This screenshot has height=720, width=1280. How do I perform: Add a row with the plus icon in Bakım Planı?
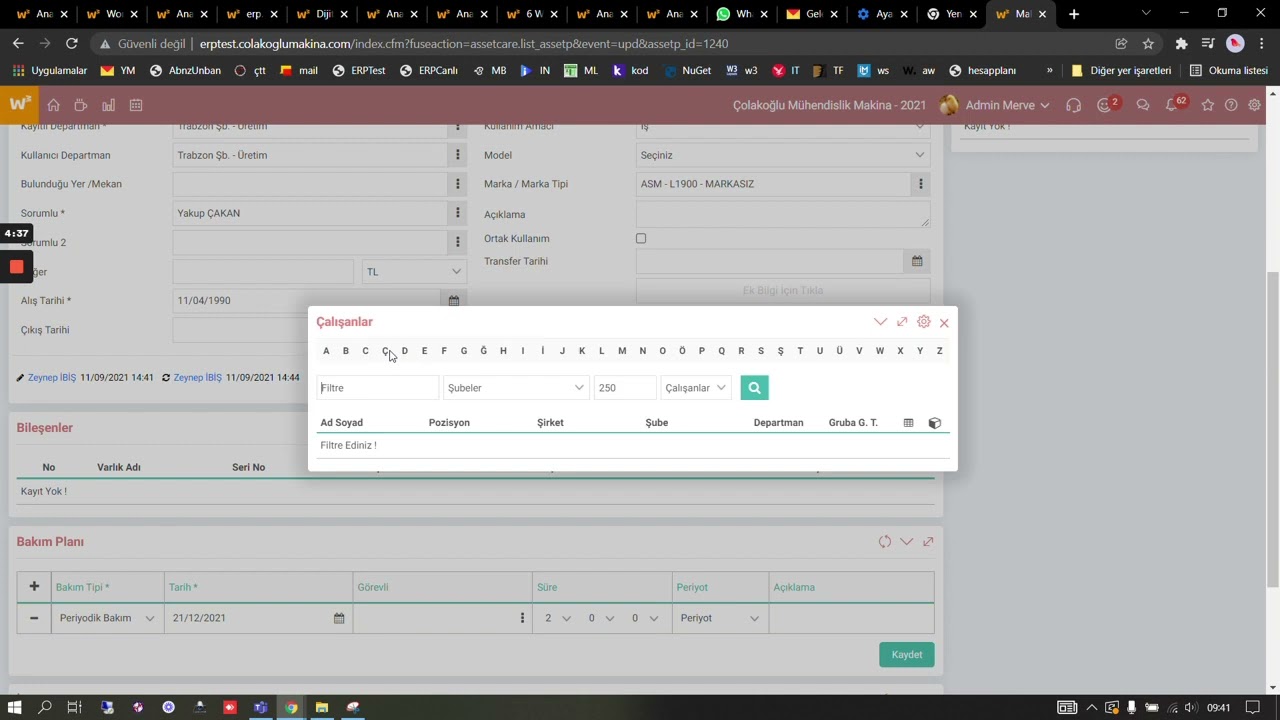pos(34,587)
